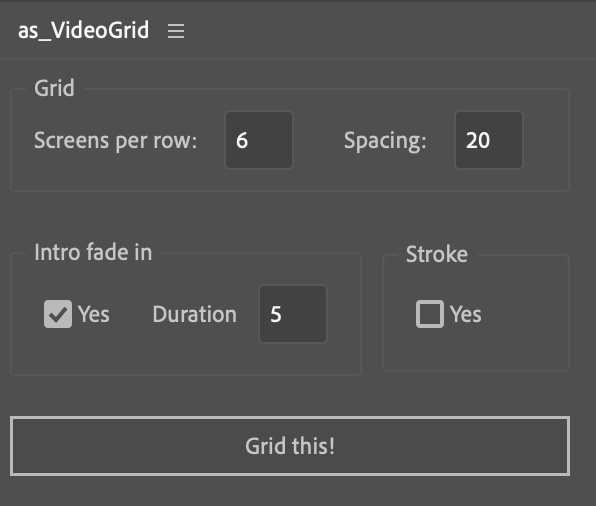This screenshot has width=596, height=506.
Task: Click the Duration field showing 5
Action: pyautogui.click(x=293, y=314)
